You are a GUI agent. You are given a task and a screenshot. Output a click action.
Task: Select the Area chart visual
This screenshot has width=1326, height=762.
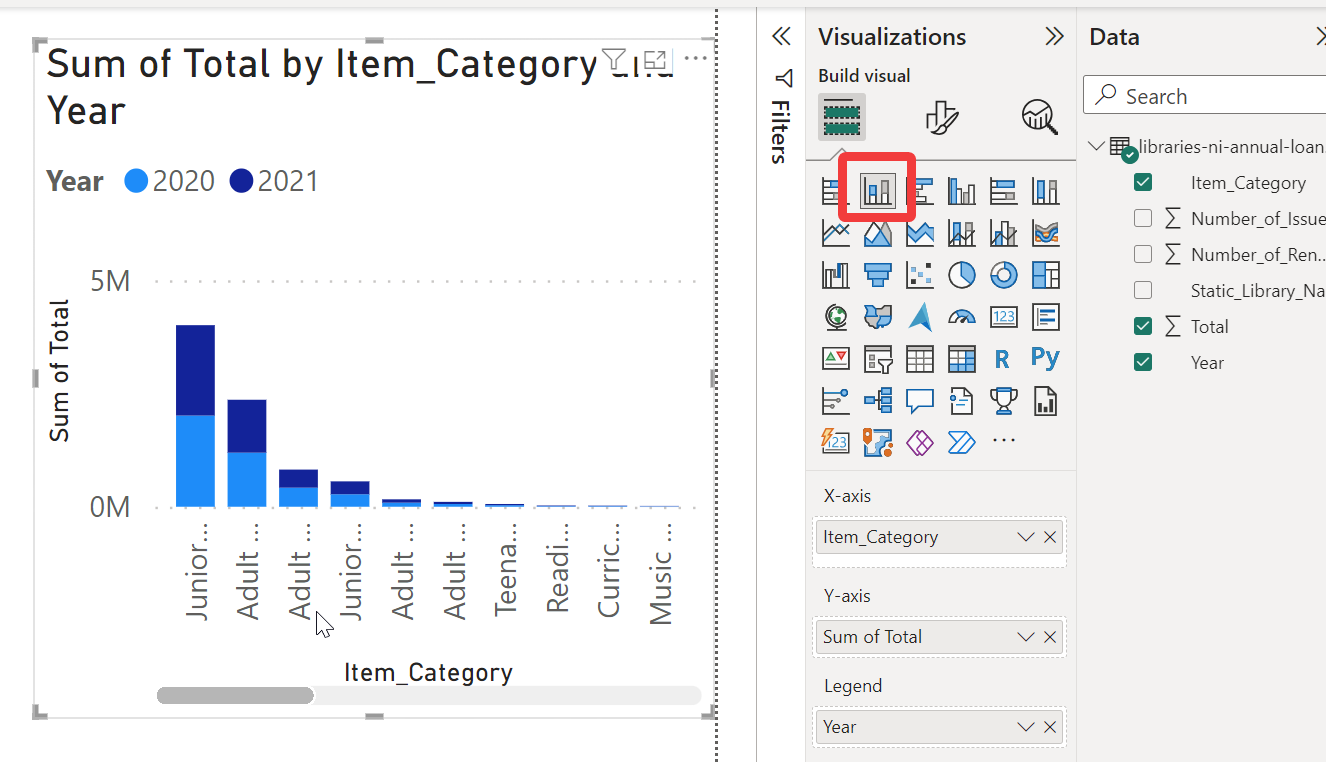[877, 233]
